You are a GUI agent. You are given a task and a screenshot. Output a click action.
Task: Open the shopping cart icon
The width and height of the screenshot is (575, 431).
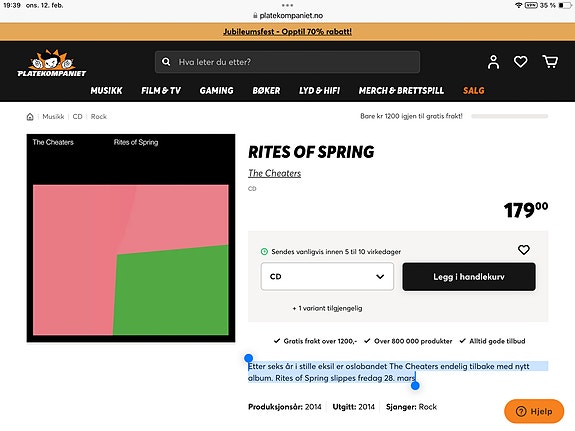pyautogui.click(x=550, y=62)
